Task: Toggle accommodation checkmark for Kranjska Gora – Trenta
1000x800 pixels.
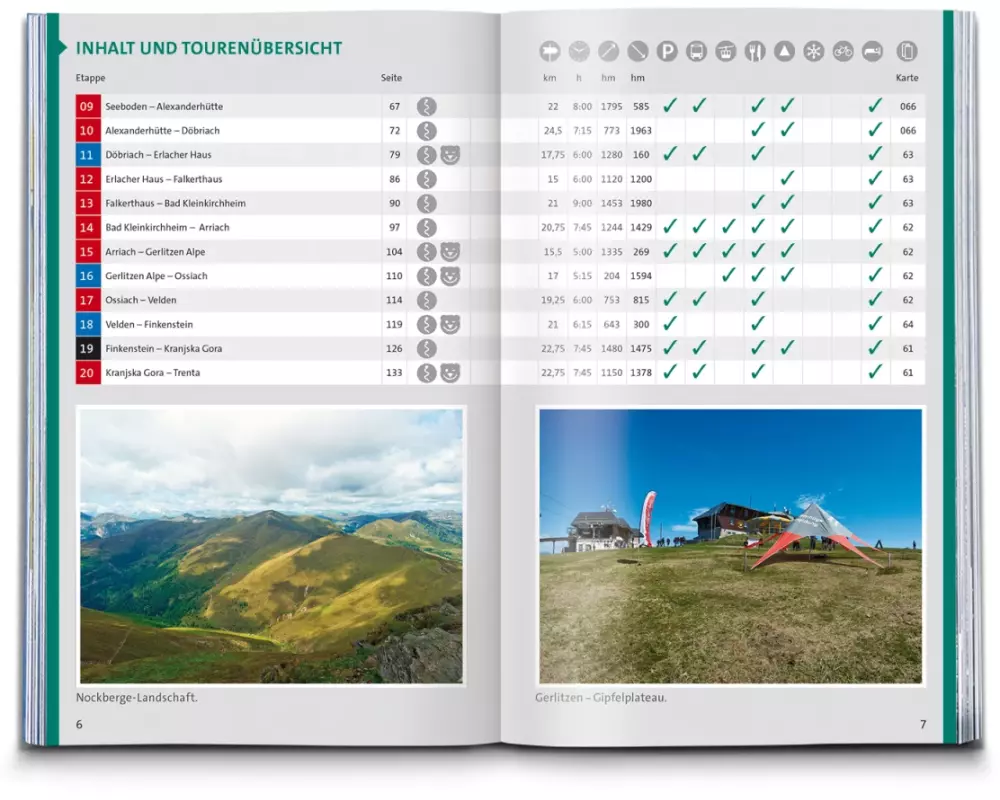Action: (875, 372)
